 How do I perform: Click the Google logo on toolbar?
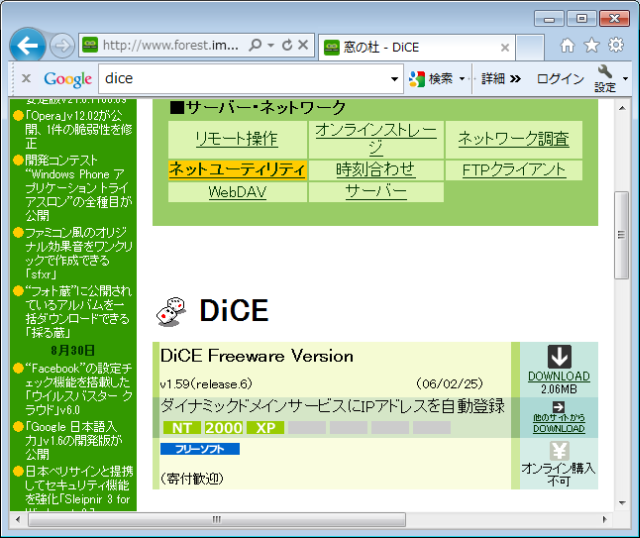click(68, 79)
